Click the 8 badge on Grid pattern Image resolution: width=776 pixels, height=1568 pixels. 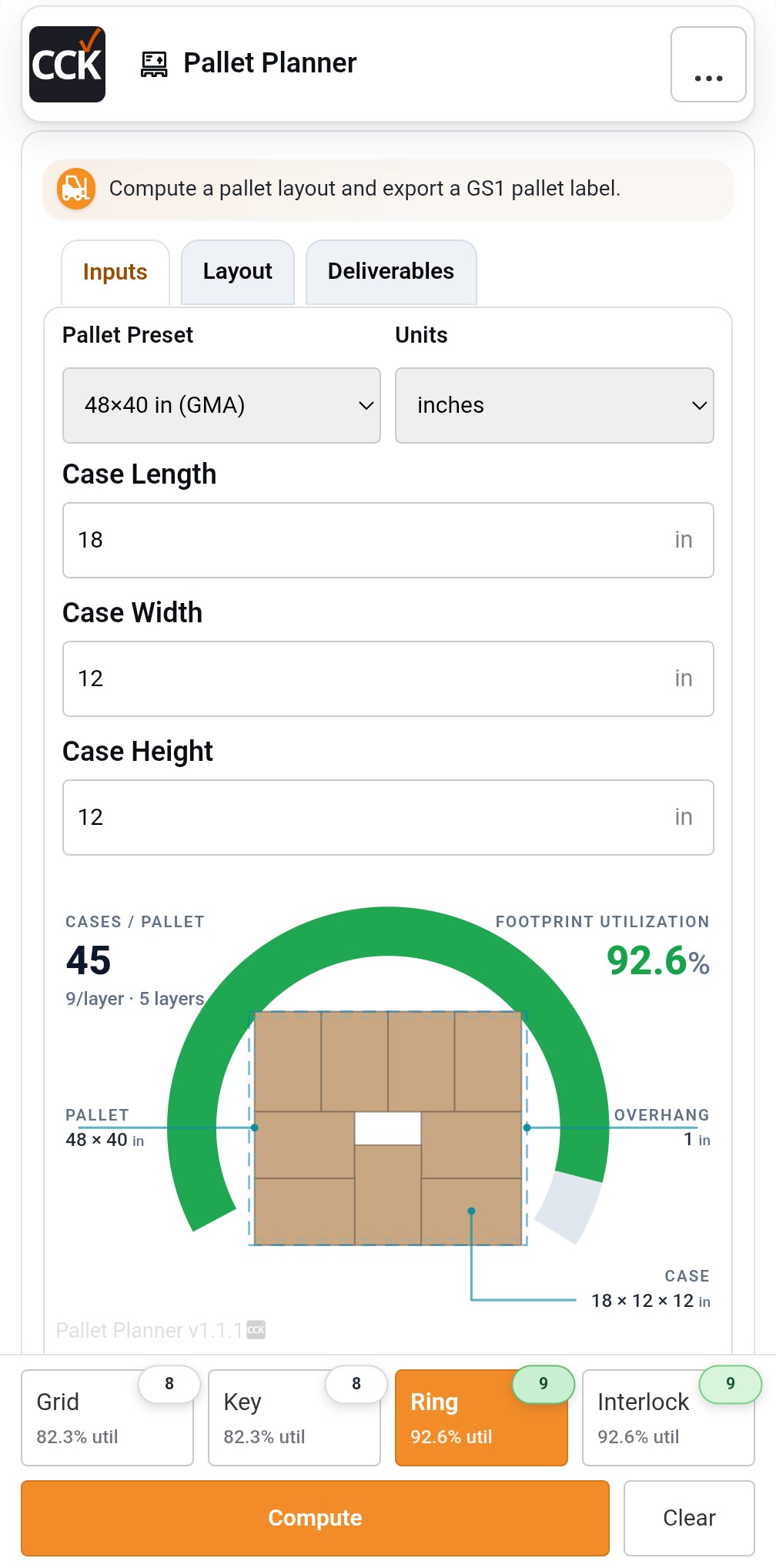169,1384
